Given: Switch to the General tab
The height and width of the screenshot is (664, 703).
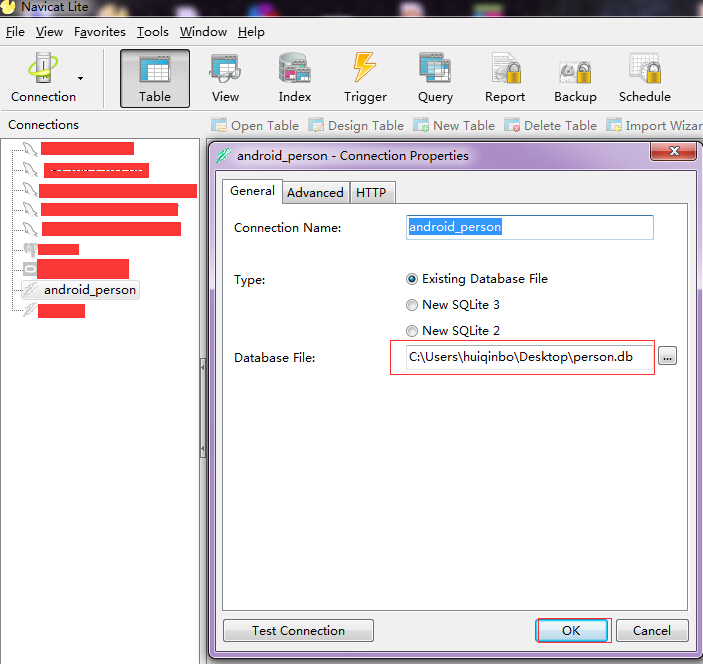Looking at the screenshot, I should point(252,191).
